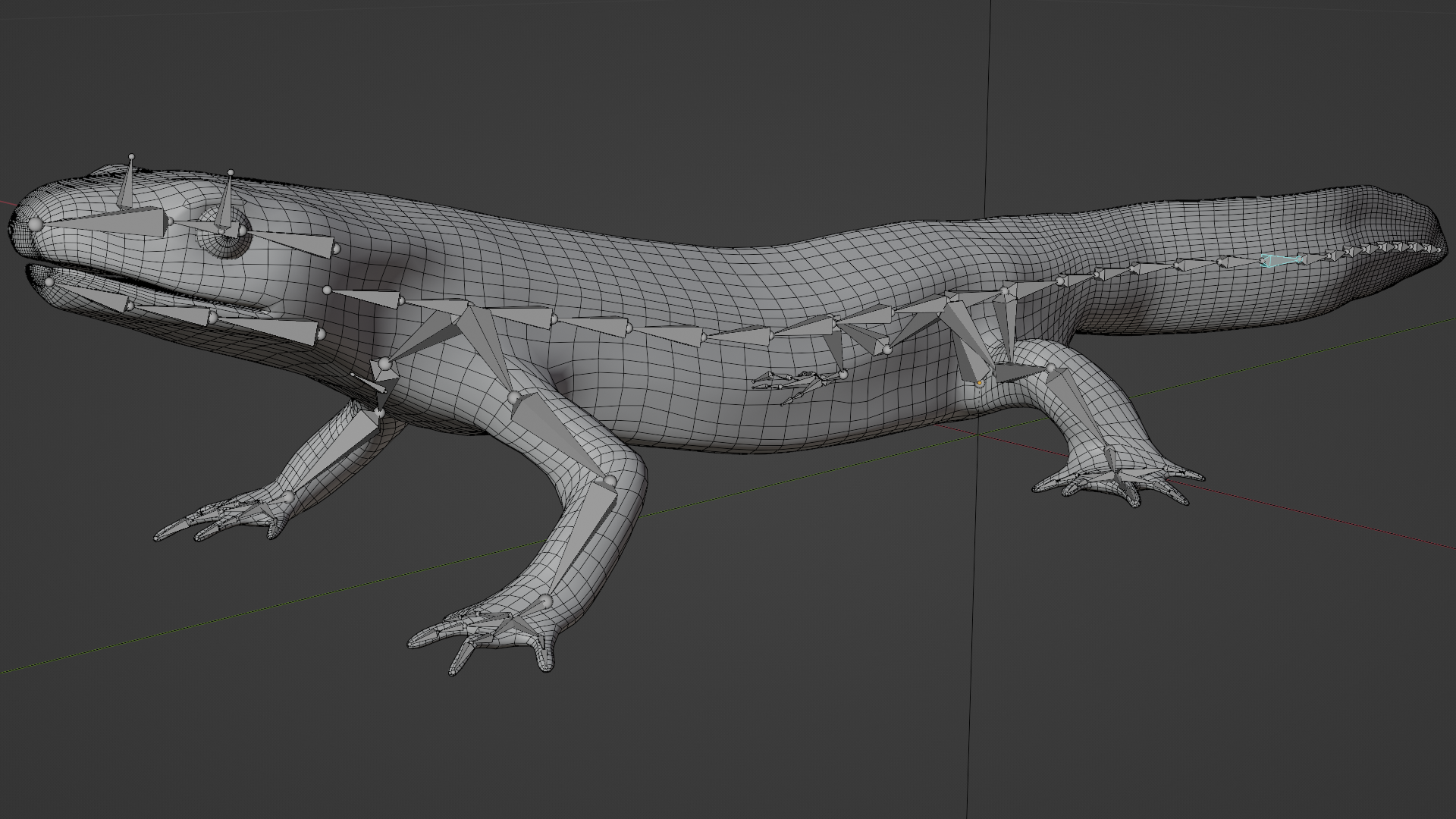Click the orange object origin dot
Image resolution: width=1456 pixels, height=819 pixels.
click(979, 384)
